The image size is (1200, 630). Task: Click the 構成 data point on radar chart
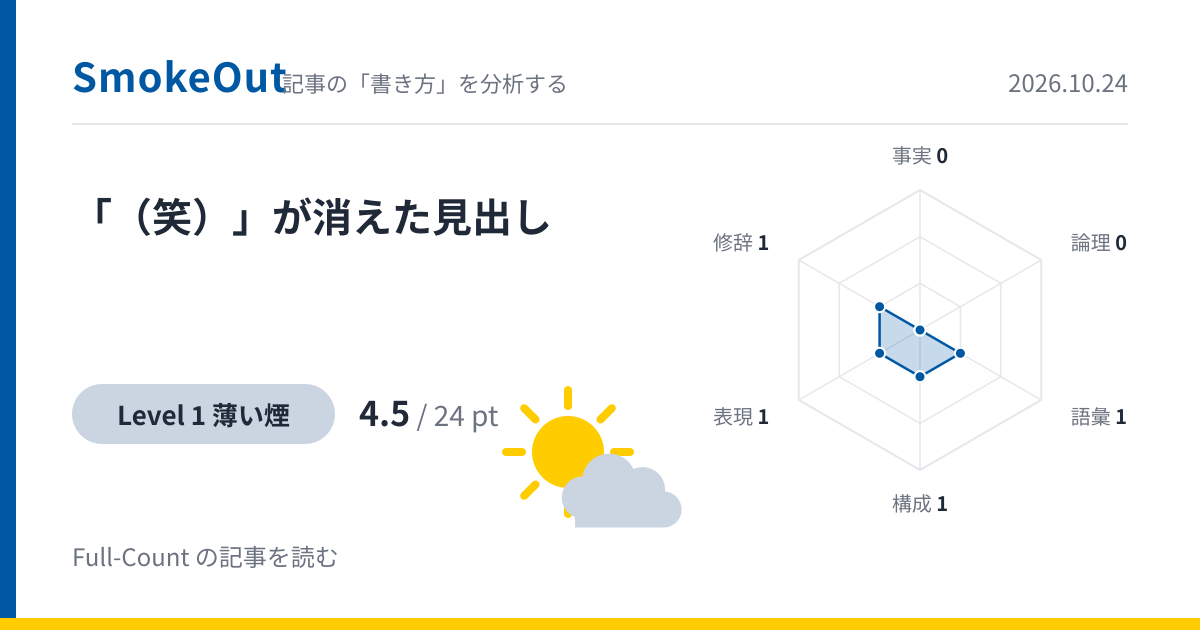click(x=920, y=376)
